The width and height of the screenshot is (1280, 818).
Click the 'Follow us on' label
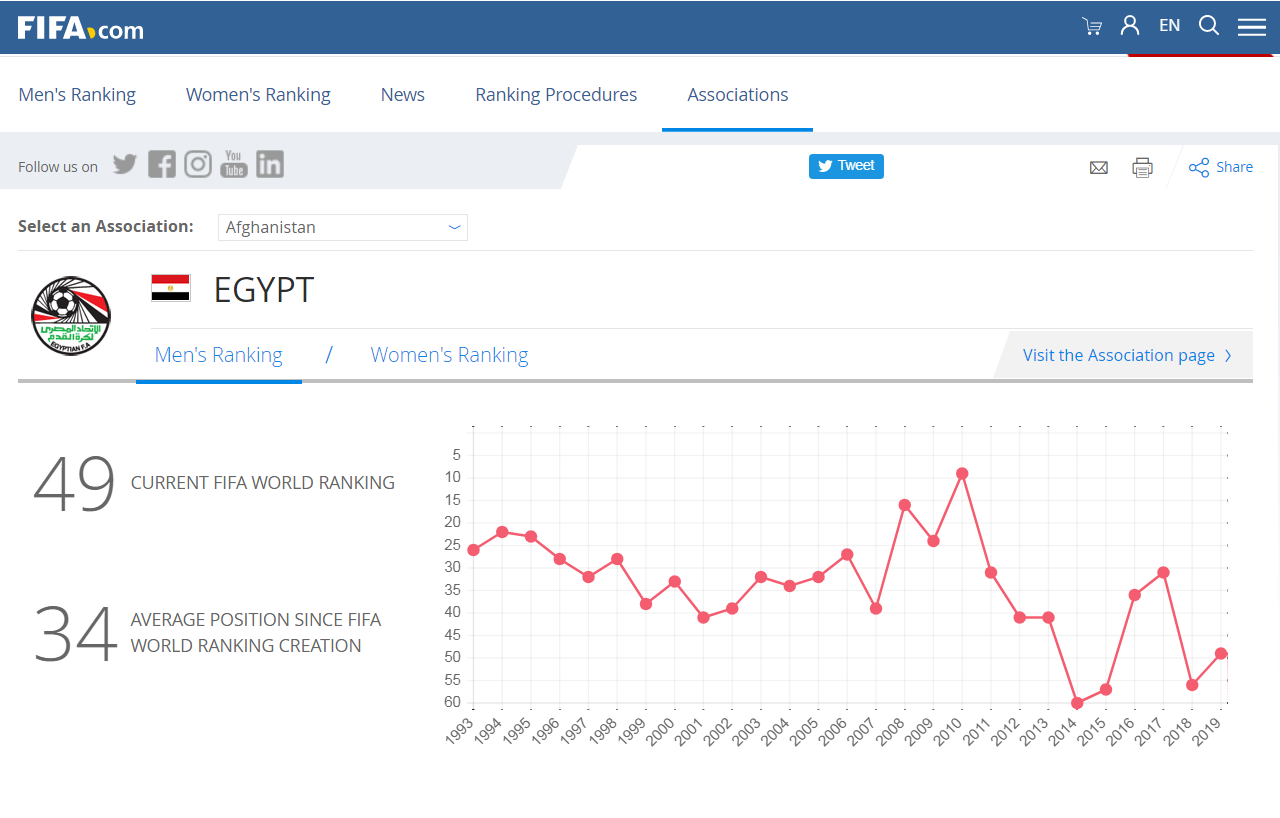58,167
